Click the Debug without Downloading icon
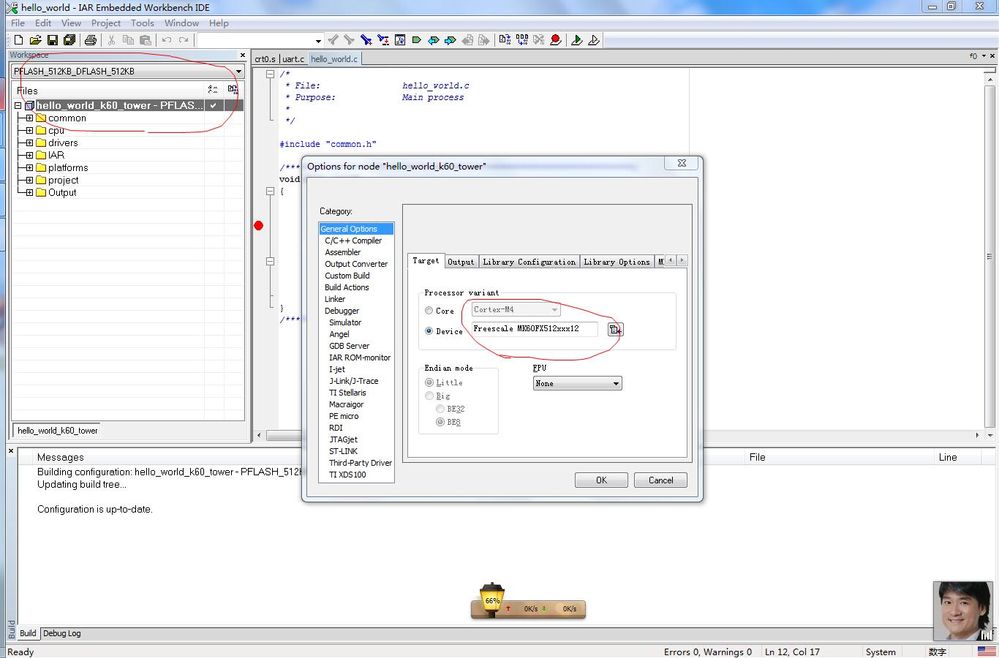This screenshot has width=999, height=658. 594,40
